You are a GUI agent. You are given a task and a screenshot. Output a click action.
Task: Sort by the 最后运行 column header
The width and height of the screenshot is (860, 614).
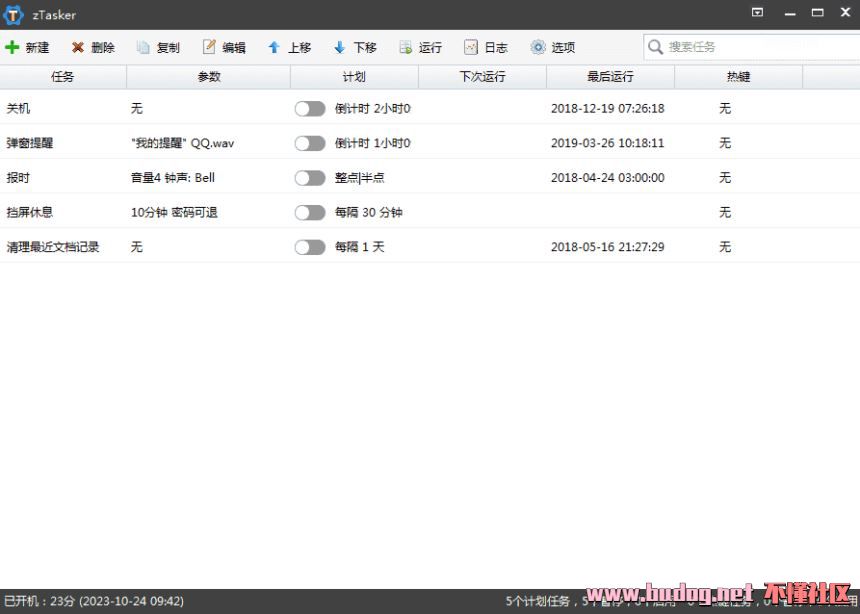(610, 77)
